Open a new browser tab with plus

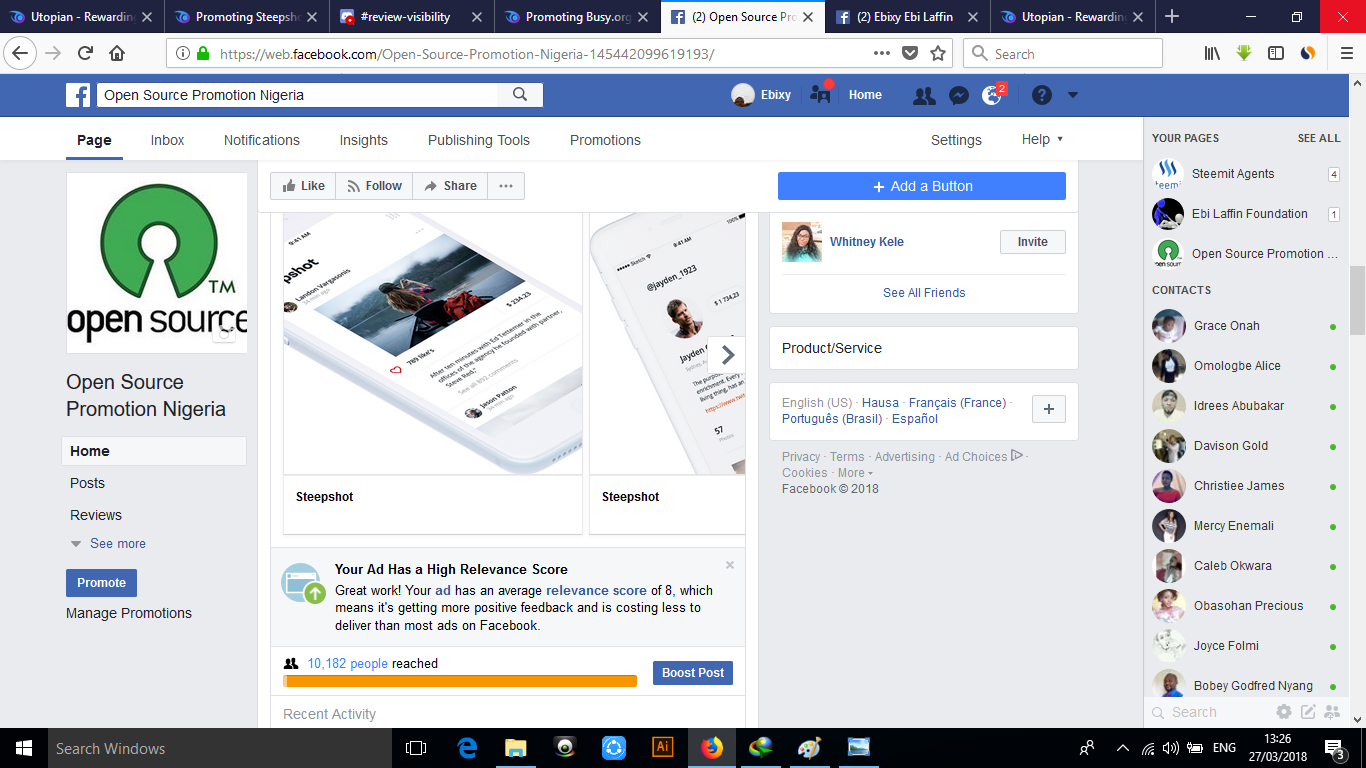click(x=1172, y=16)
